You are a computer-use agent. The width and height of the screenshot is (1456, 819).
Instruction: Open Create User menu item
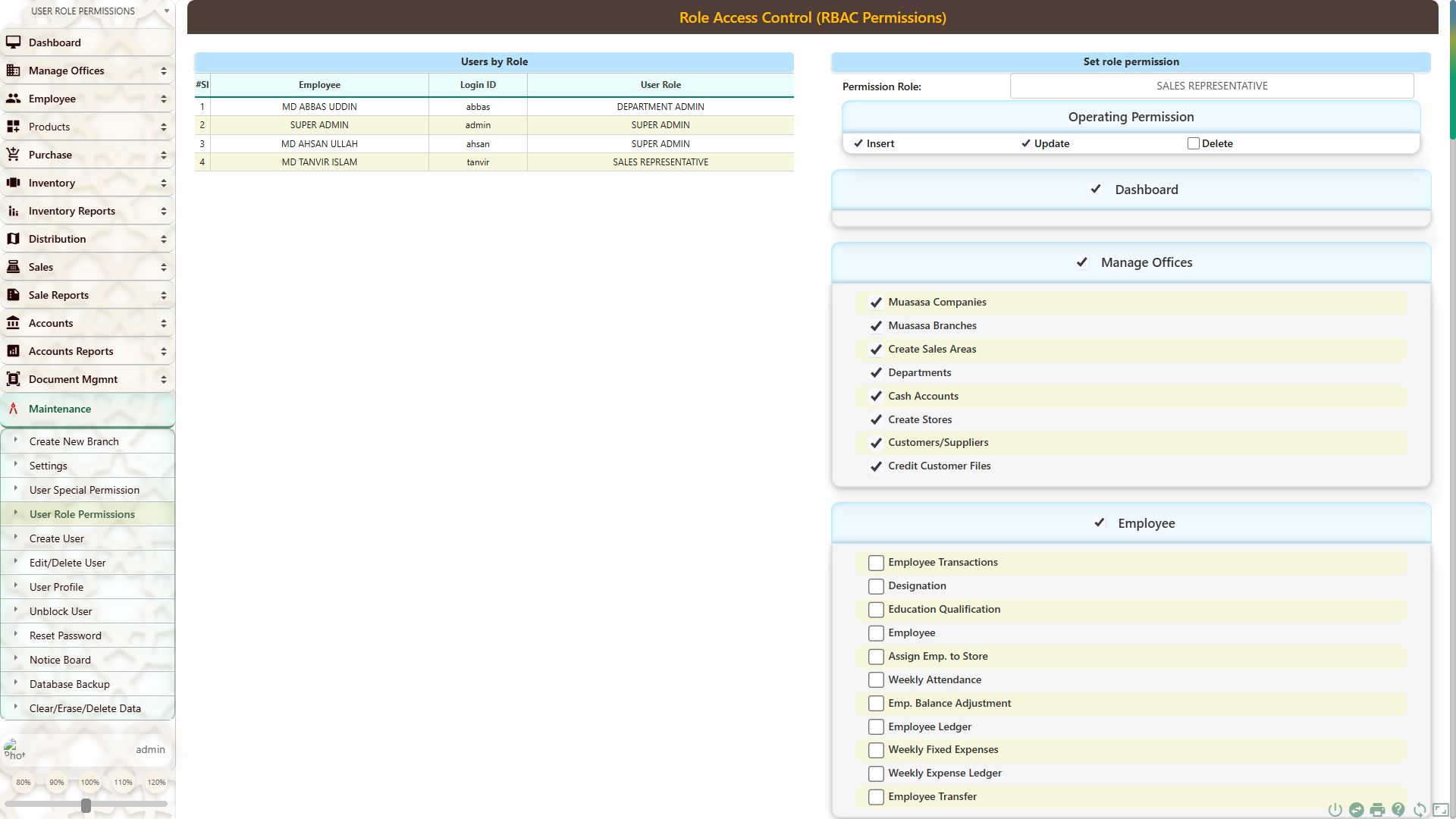pos(57,538)
